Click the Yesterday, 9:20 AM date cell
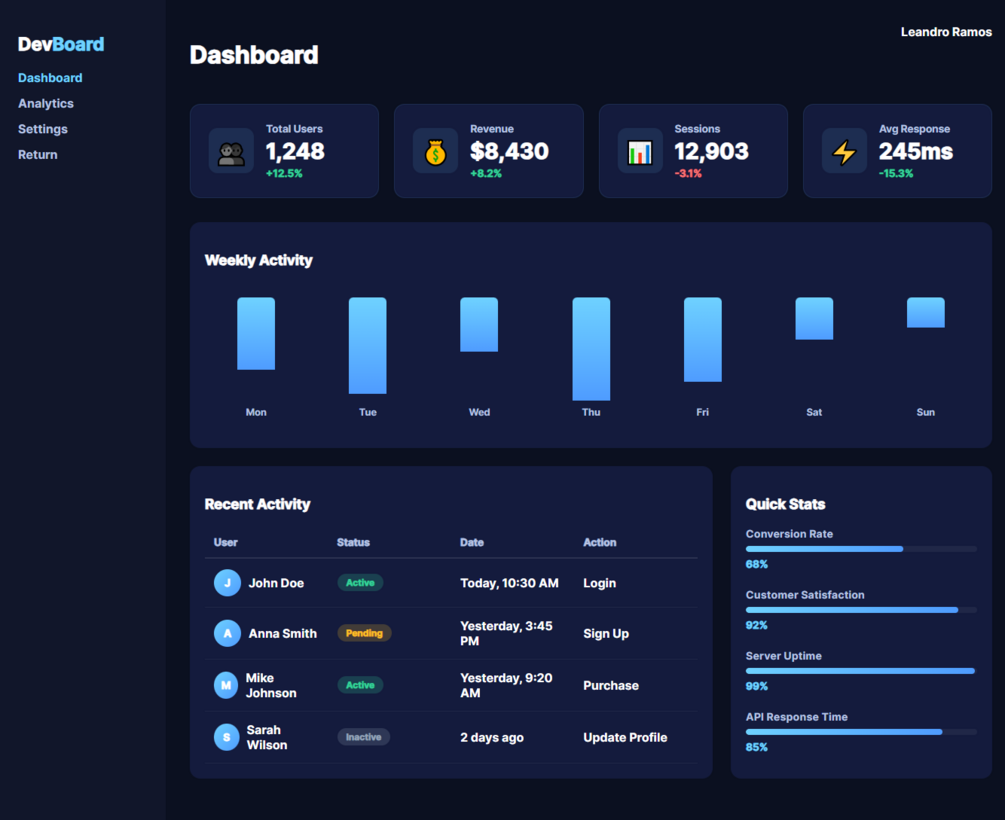 click(x=506, y=685)
